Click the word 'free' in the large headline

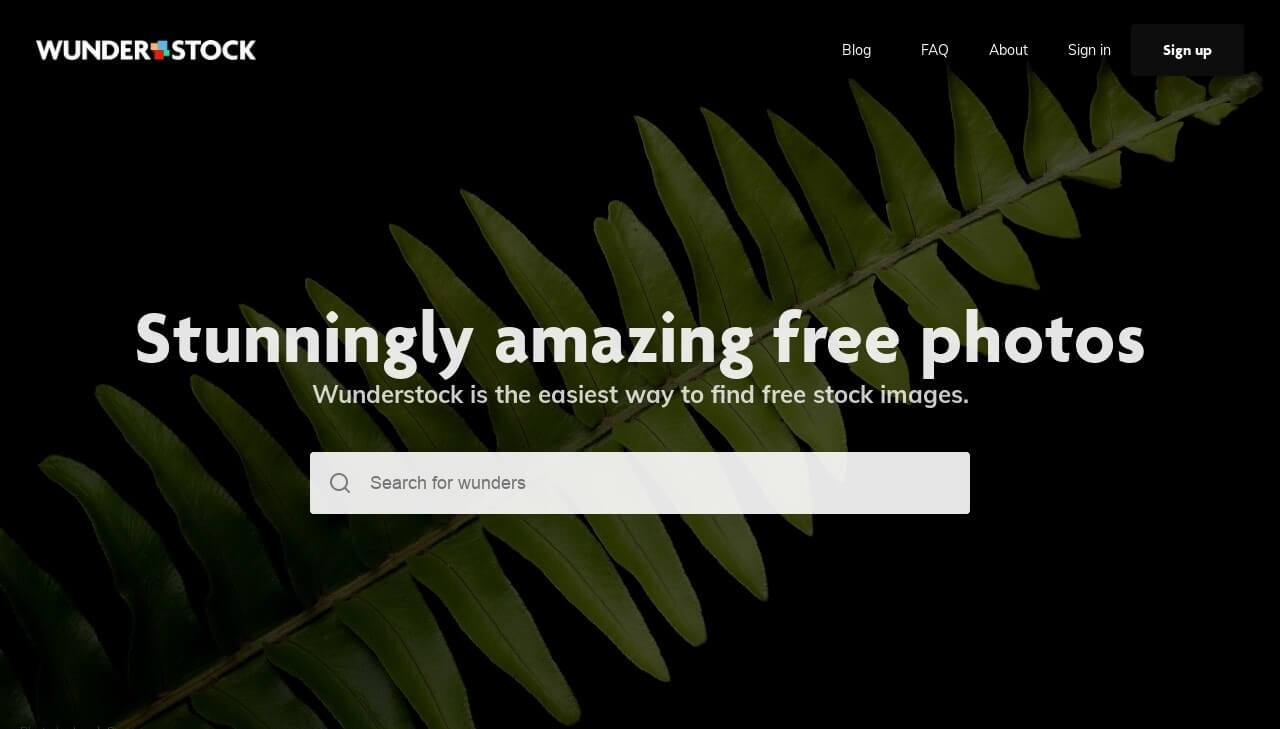point(837,338)
